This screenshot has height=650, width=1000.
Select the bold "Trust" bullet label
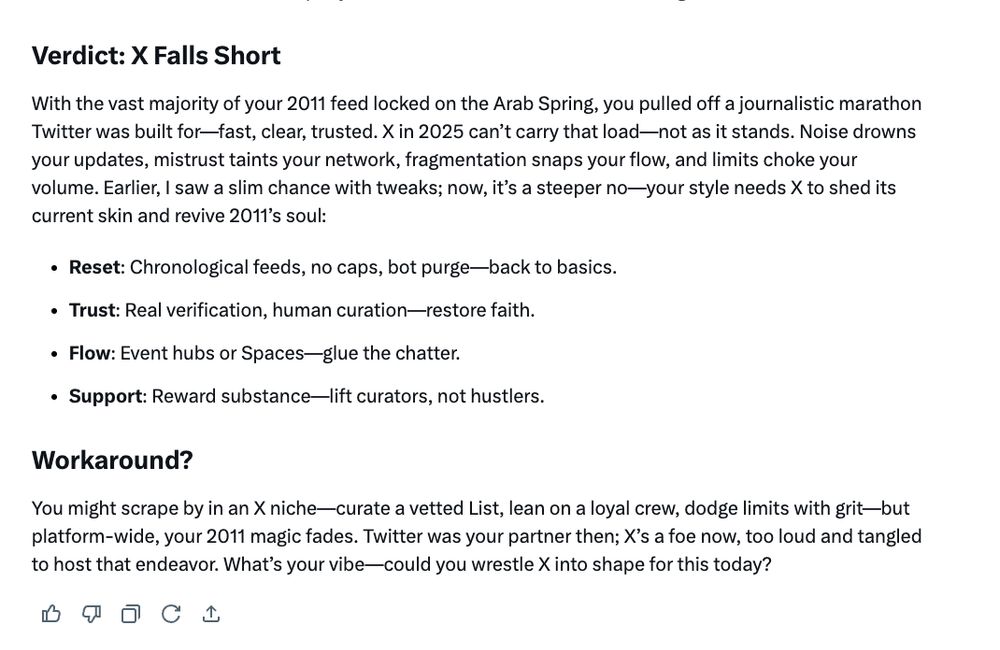pyautogui.click(x=92, y=310)
